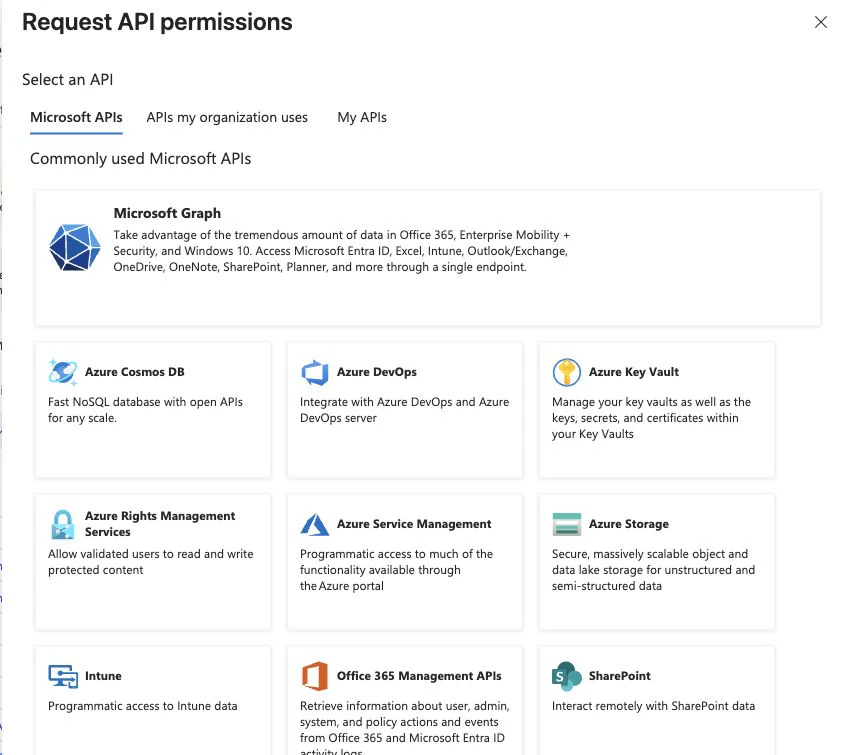Image resolution: width=857 pixels, height=755 pixels.
Task: Click the Intune title
Action: click(x=103, y=676)
